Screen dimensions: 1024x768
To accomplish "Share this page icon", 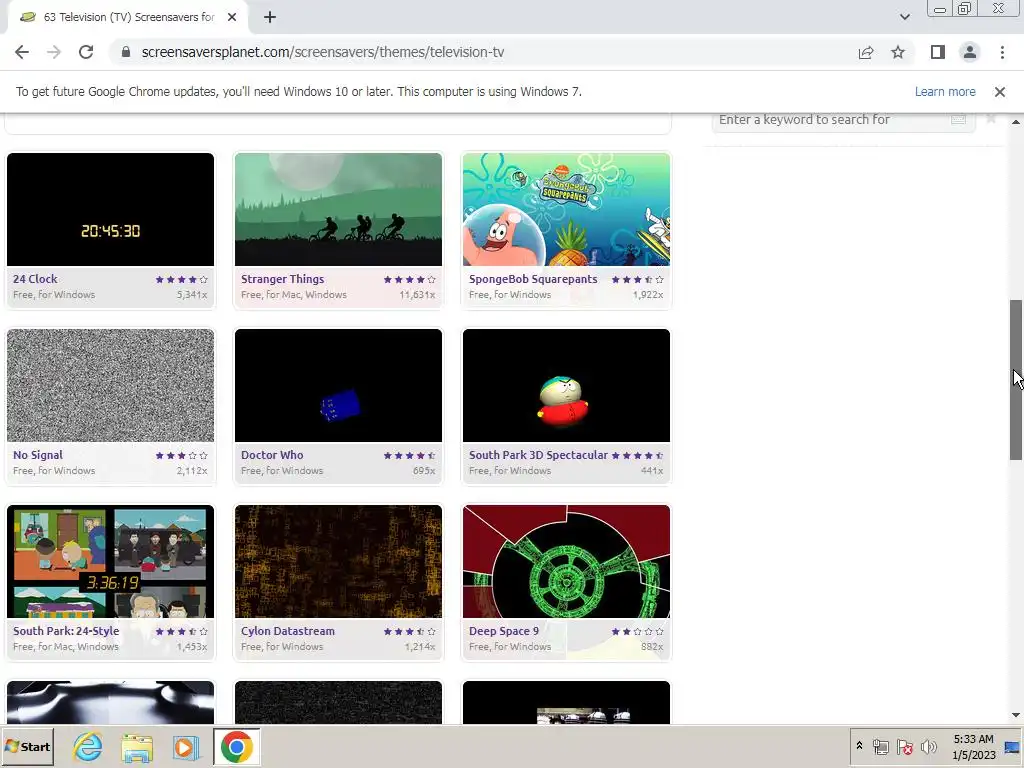I will (x=866, y=52).
